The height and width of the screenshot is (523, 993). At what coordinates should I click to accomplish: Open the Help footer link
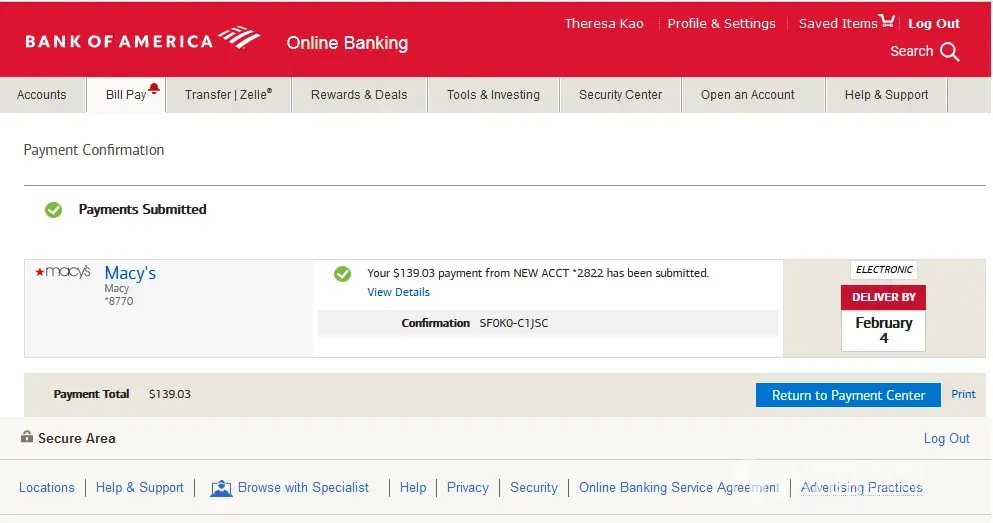pos(413,488)
